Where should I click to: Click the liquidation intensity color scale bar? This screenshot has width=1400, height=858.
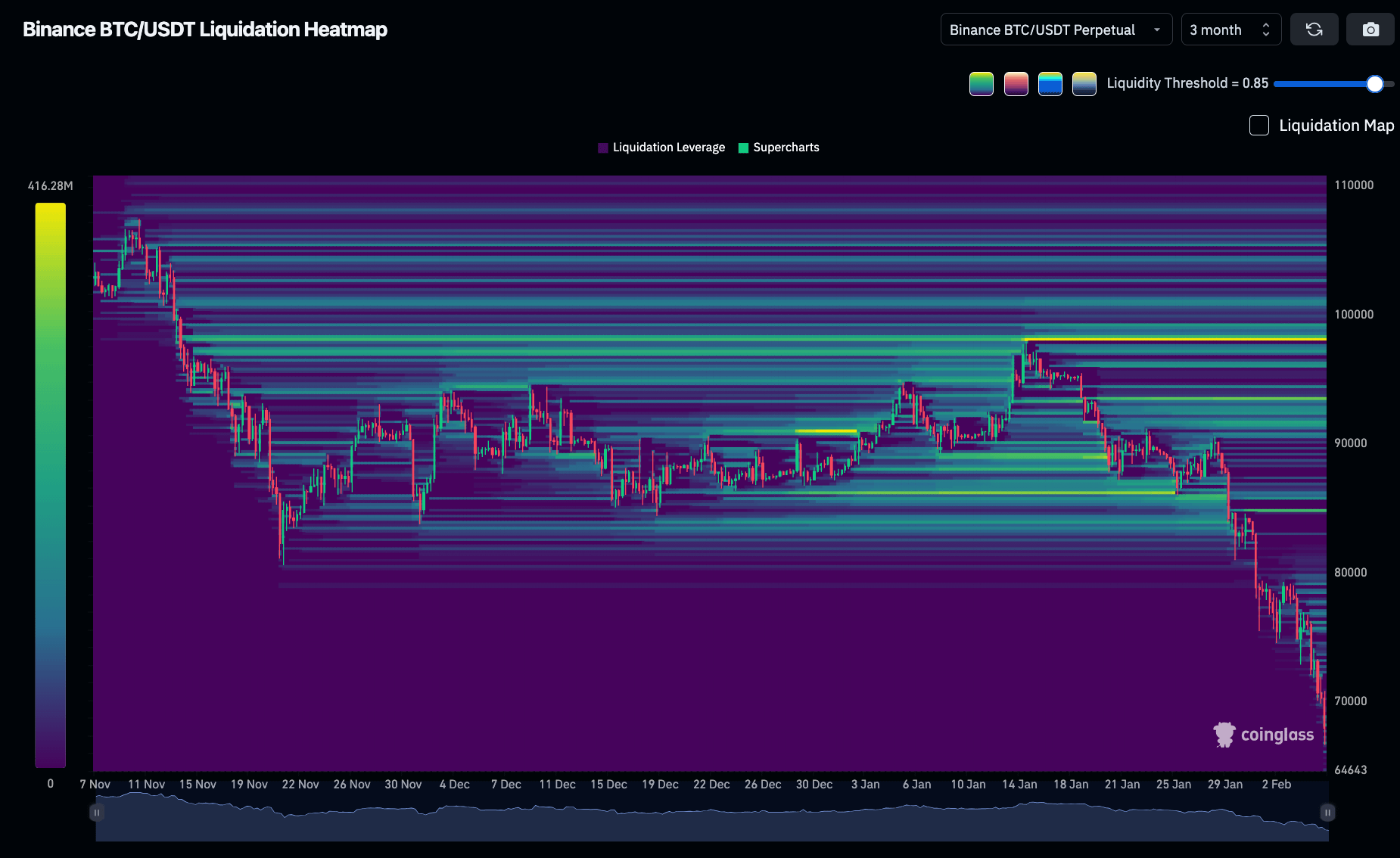50,484
